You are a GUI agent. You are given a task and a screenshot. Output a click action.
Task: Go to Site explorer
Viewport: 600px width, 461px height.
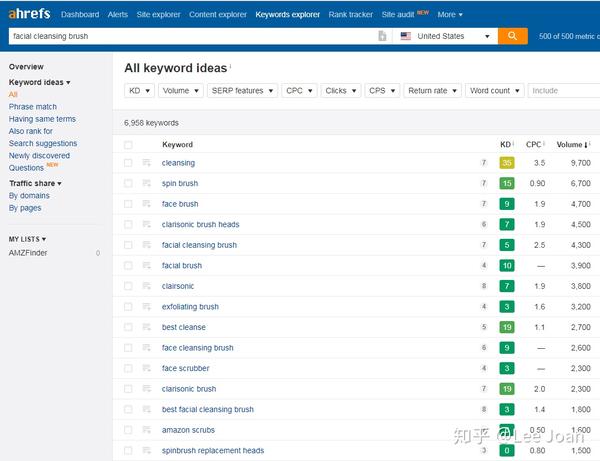158,15
